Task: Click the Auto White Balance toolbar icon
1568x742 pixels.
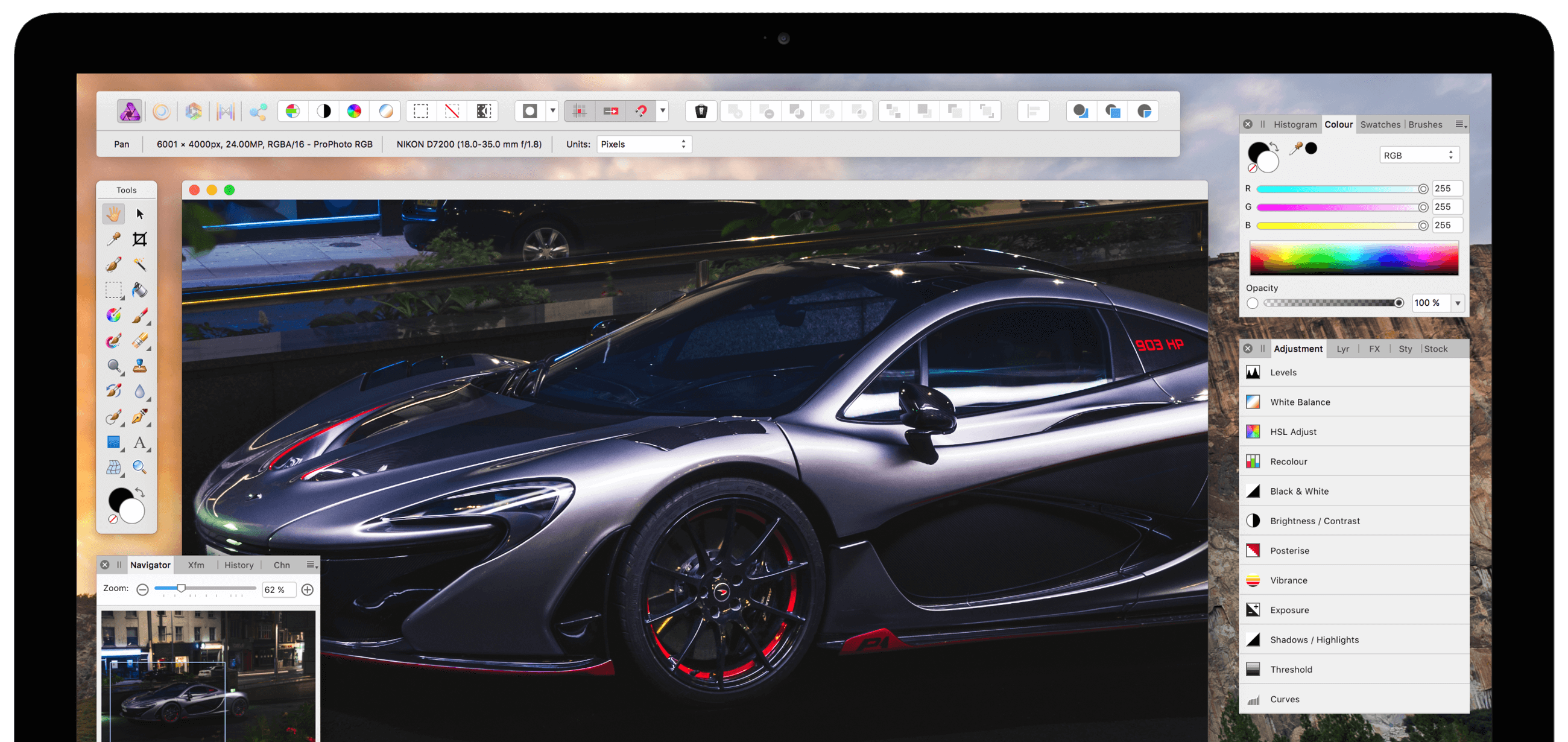Action: [386, 112]
